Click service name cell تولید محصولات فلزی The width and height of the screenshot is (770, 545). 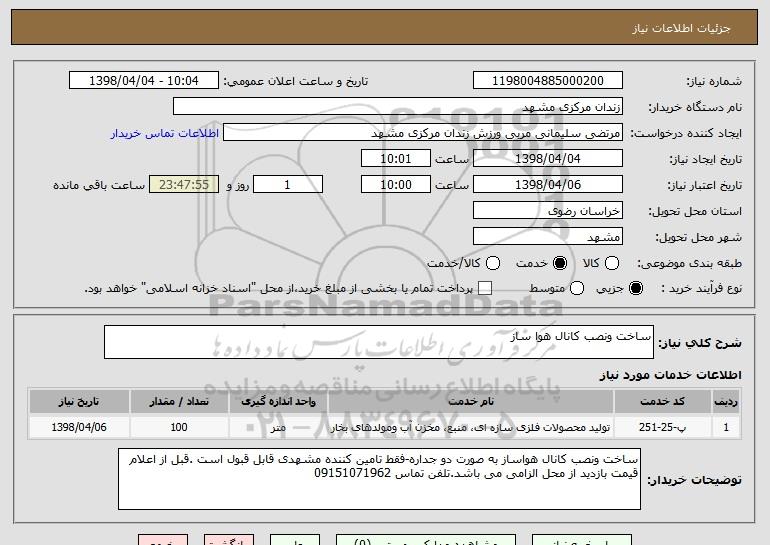click(471, 427)
